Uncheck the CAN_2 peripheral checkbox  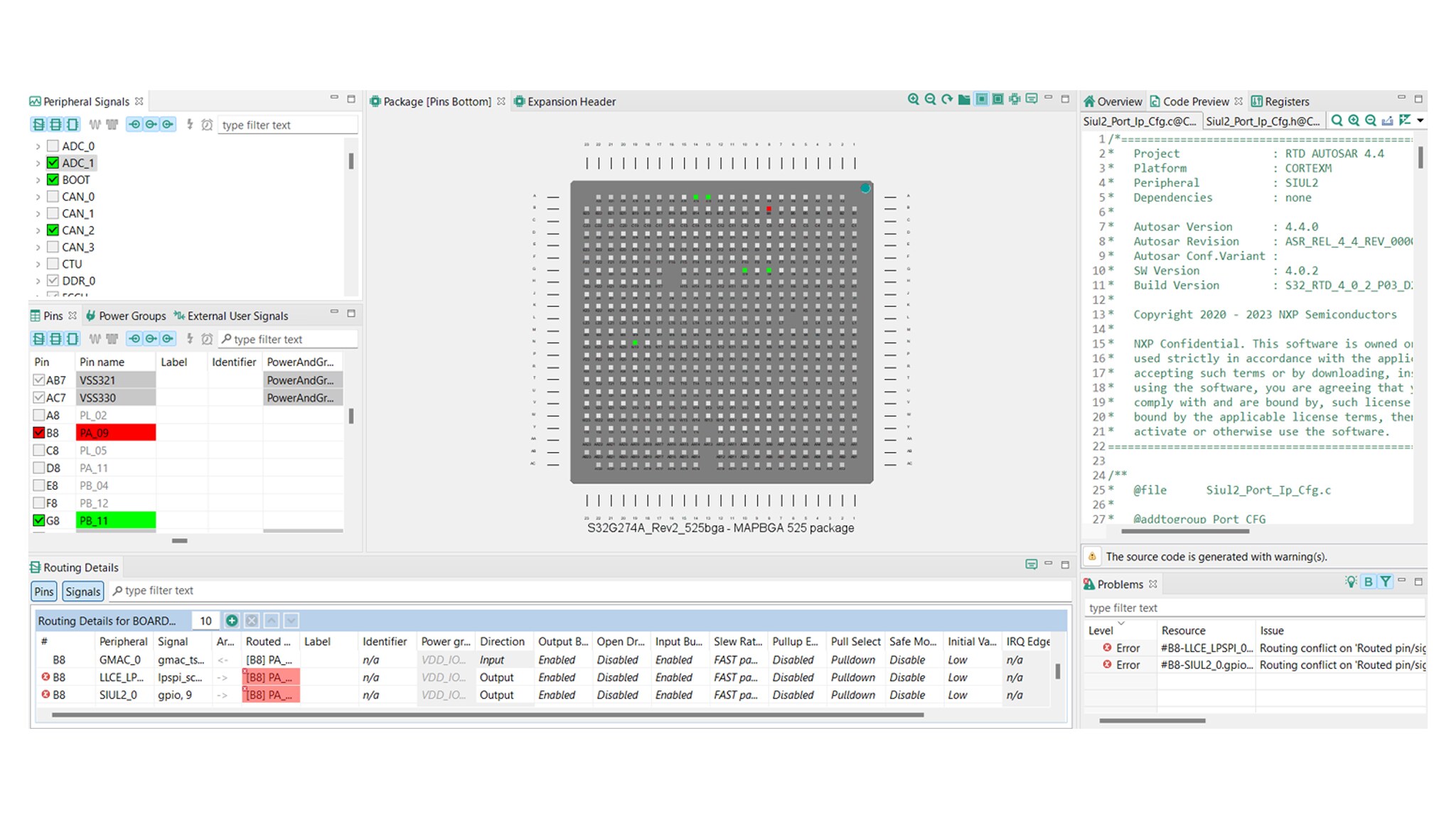point(53,230)
